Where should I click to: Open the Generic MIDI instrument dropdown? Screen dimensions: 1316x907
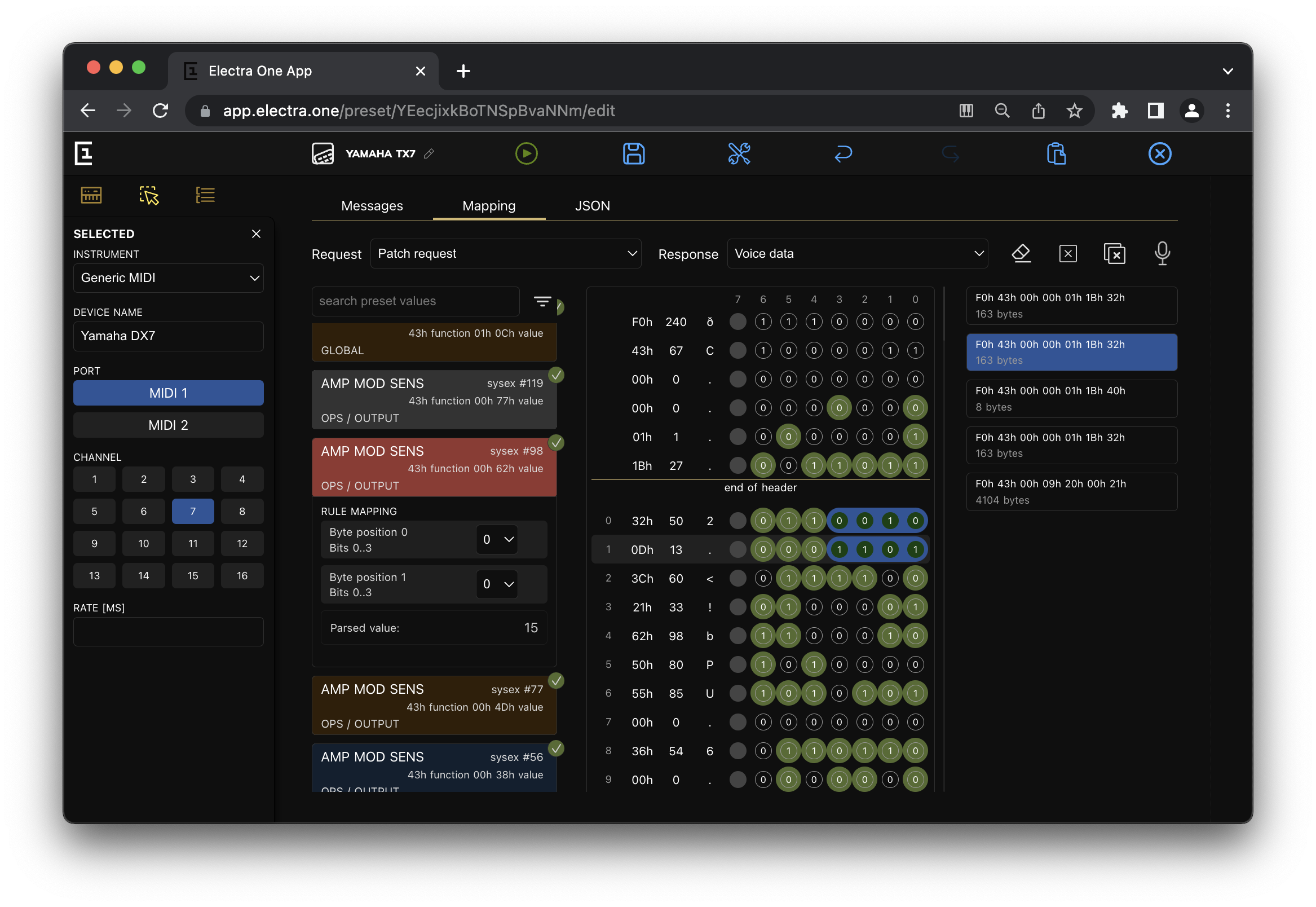pos(168,278)
